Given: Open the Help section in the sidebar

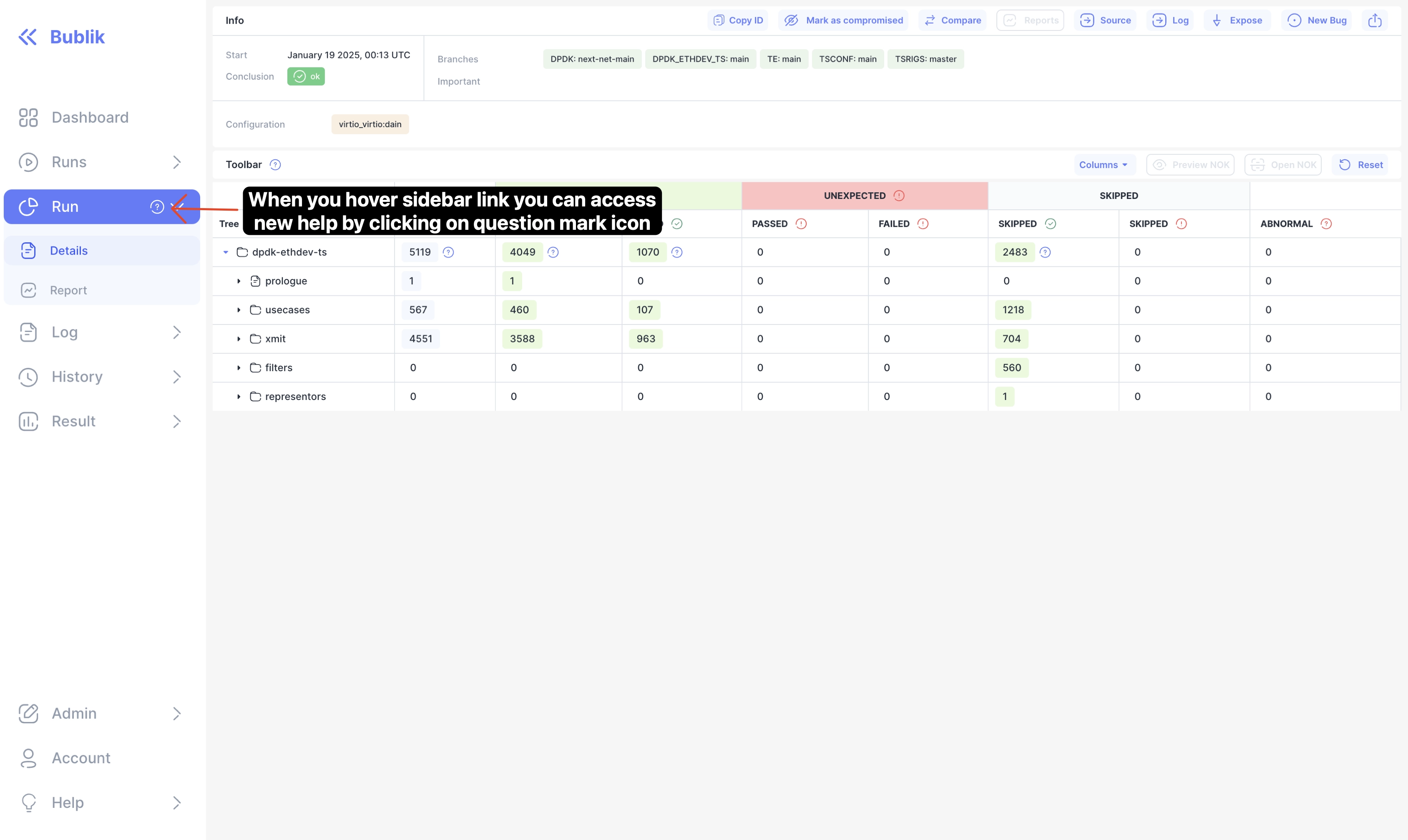Looking at the screenshot, I should pyautogui.click(x=67, y=802).
